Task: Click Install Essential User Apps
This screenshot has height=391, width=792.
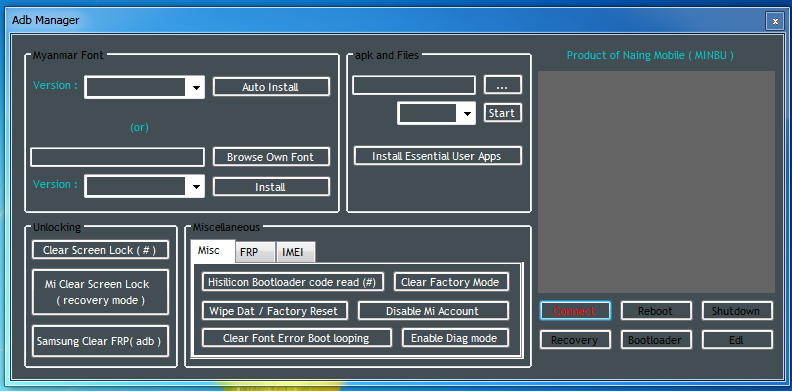Action: tap(437, 156)
